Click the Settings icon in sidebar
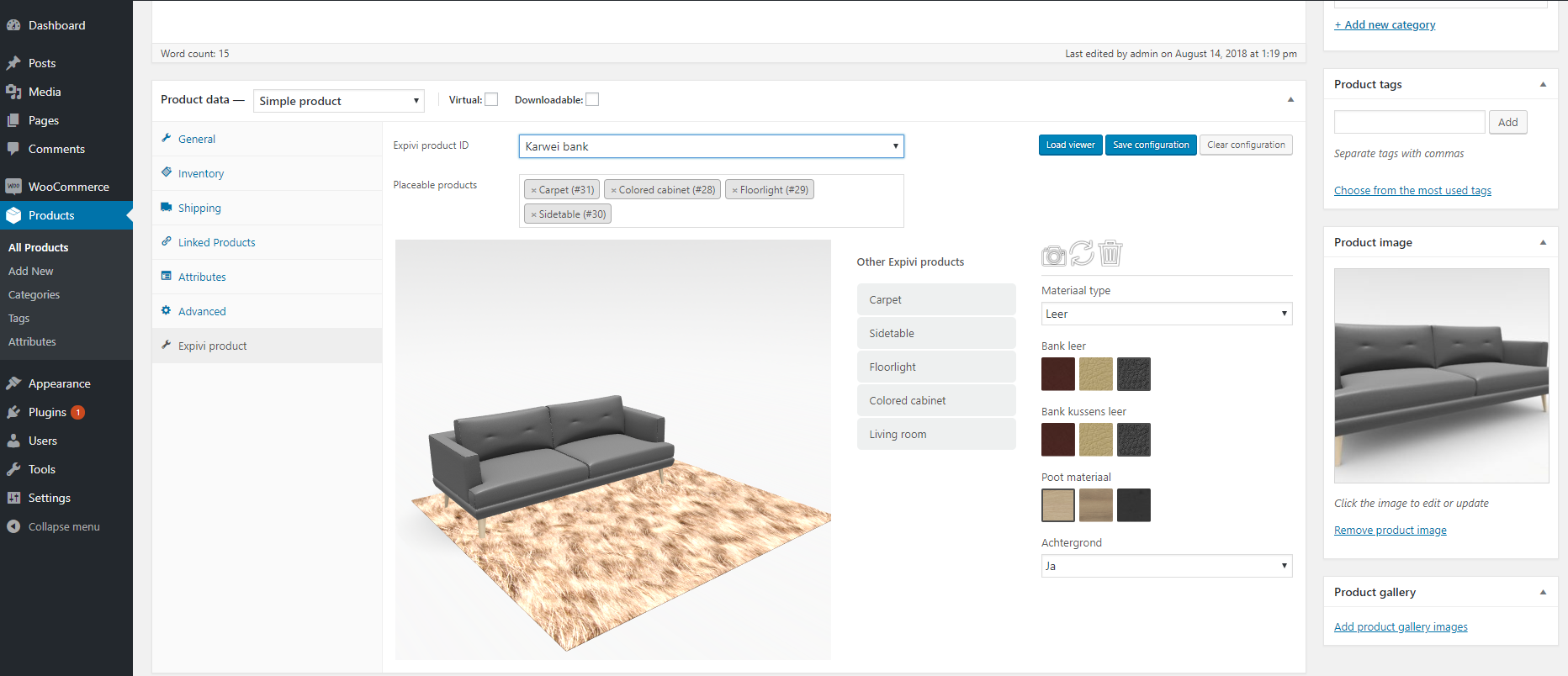Viewport: 1568px width, 676px height. pos(13,498)
